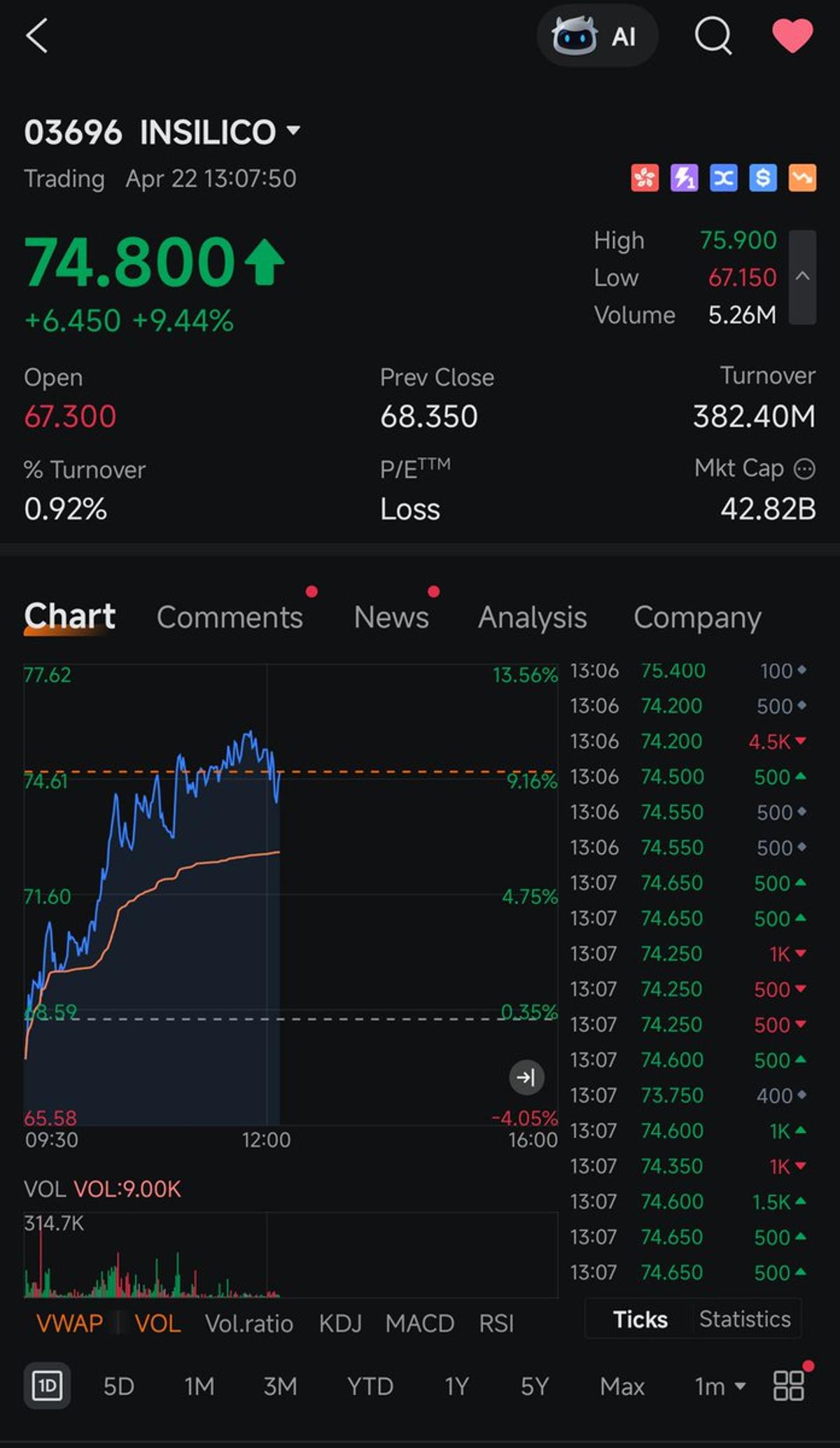Collapse the quote details chevron beside High/Low
Viewport: 840px width, 1448px height.
(802, 277)
